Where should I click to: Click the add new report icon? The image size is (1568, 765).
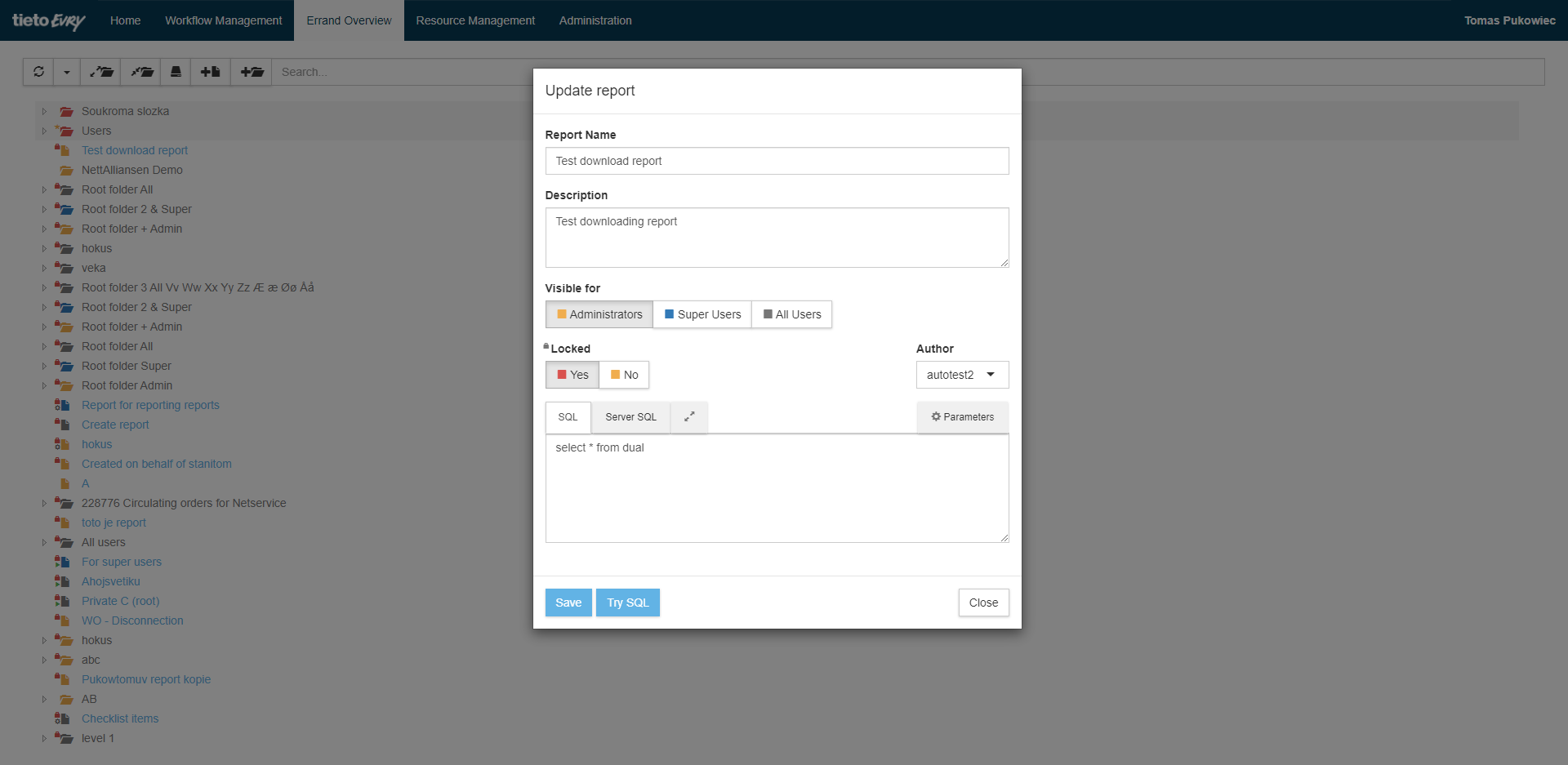[211, 72]
